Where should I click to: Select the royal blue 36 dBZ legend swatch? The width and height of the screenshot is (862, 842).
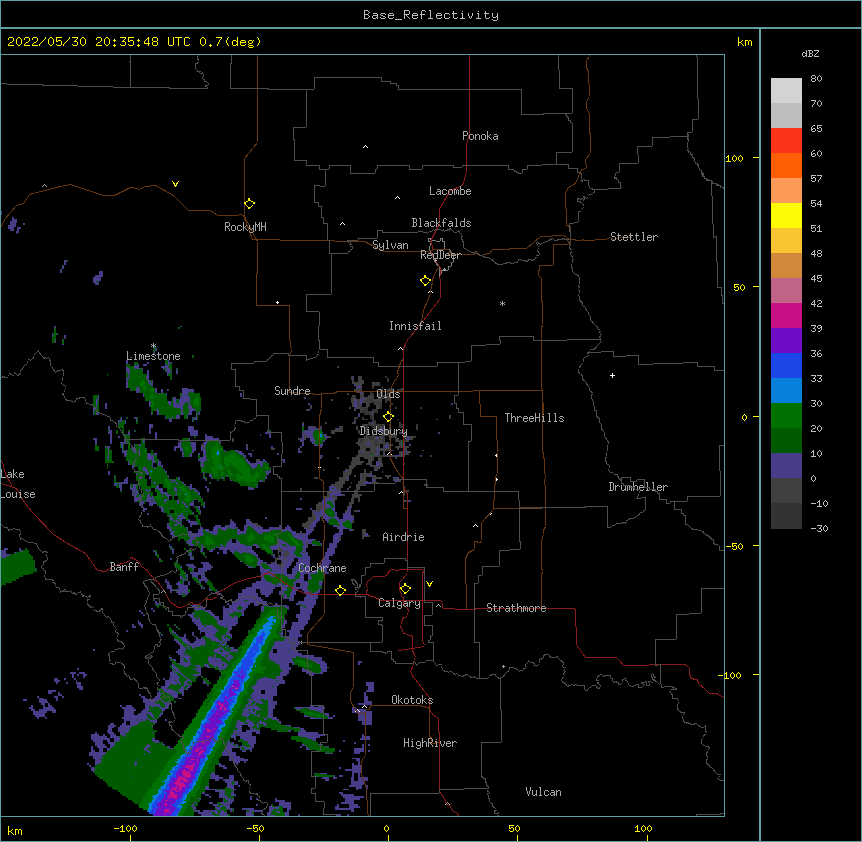click(x=786, y=365)
